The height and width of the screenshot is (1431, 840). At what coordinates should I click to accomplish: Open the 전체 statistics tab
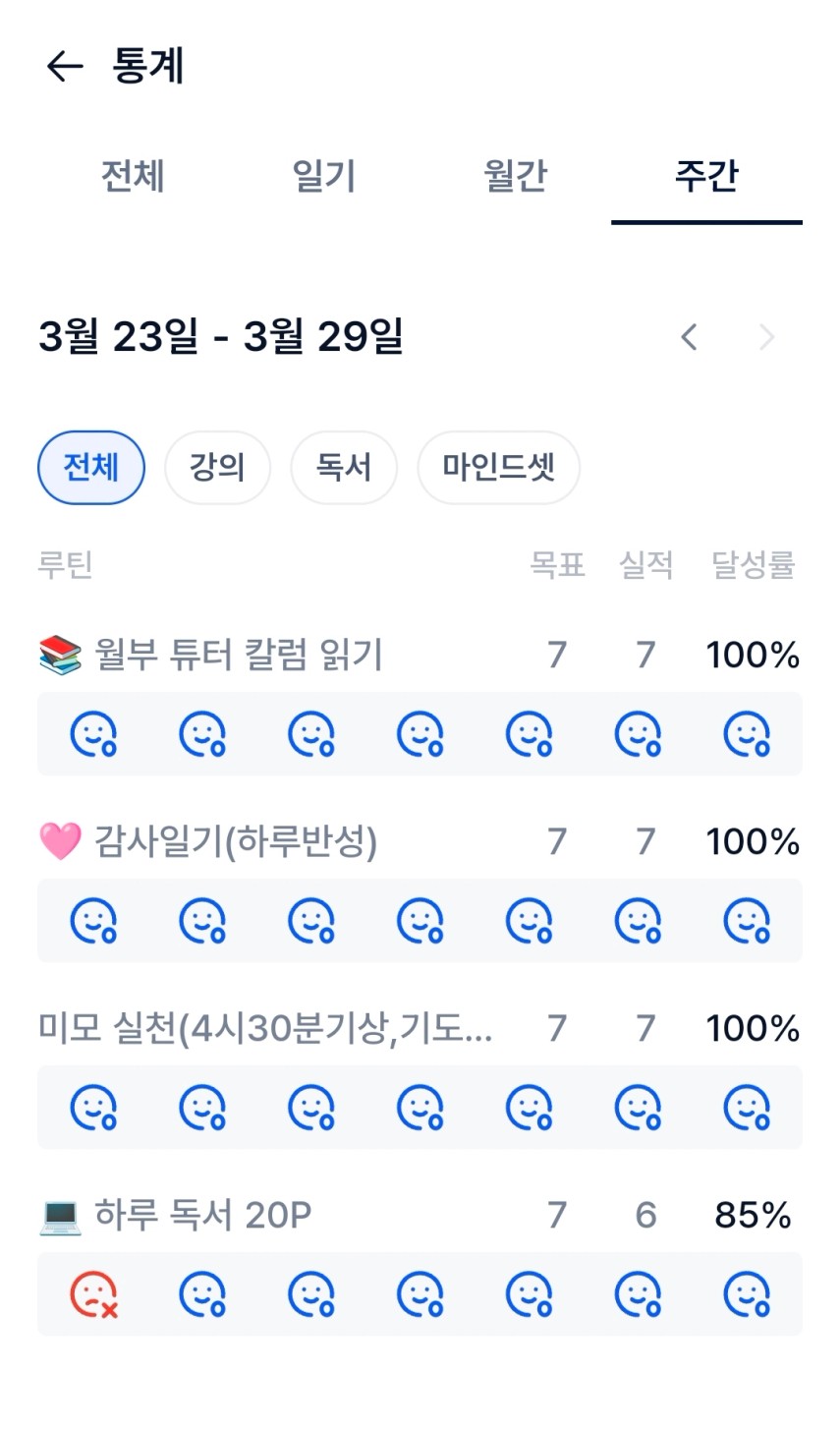click(133, 177)
